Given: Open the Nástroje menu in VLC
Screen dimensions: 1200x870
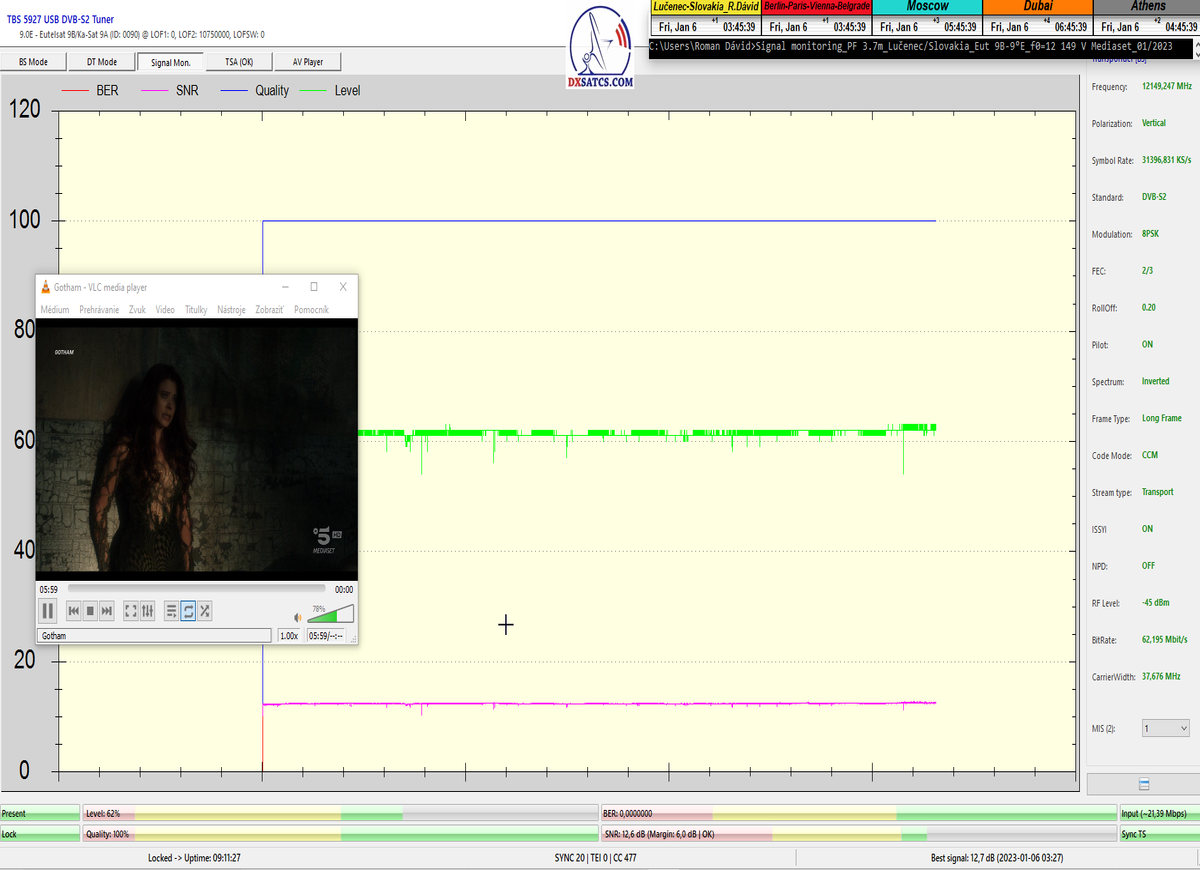Looking at the screenshot, I should 231,310.
